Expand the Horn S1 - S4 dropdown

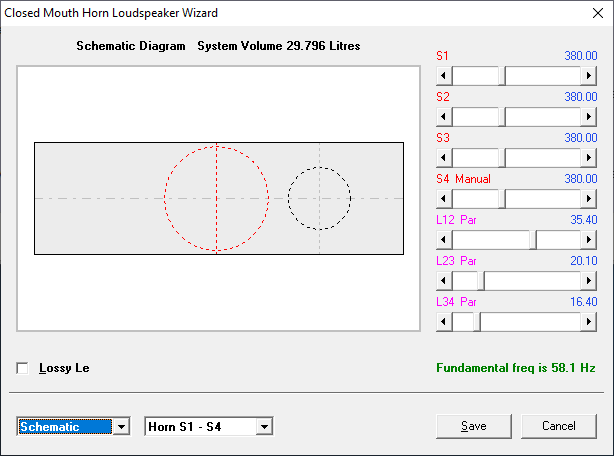coord(265,426)
